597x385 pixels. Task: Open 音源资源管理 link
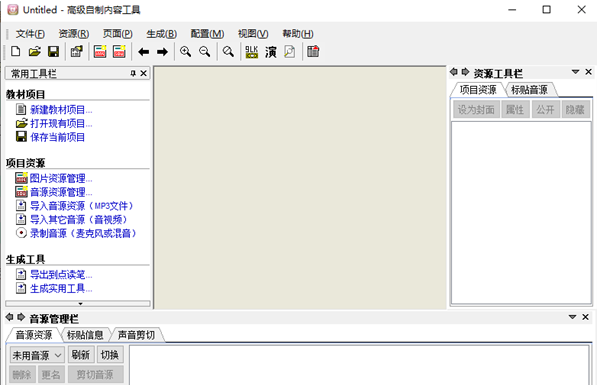[61, 192]
